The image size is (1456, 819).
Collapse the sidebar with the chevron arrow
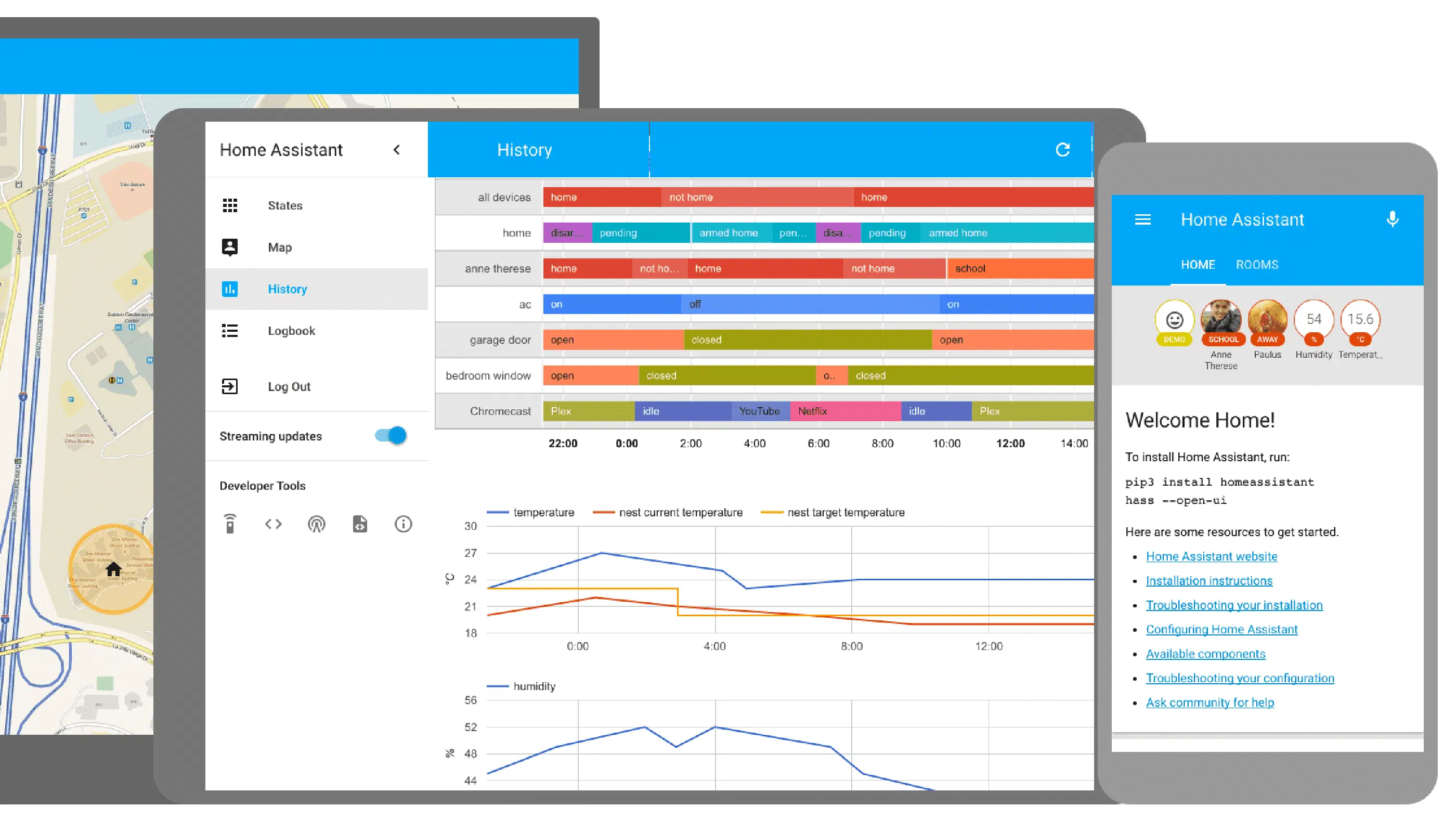pyautogui.click(x=397, y=150)
